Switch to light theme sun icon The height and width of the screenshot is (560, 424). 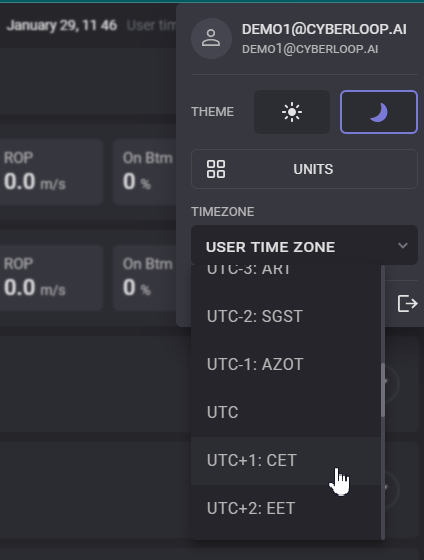292,112
